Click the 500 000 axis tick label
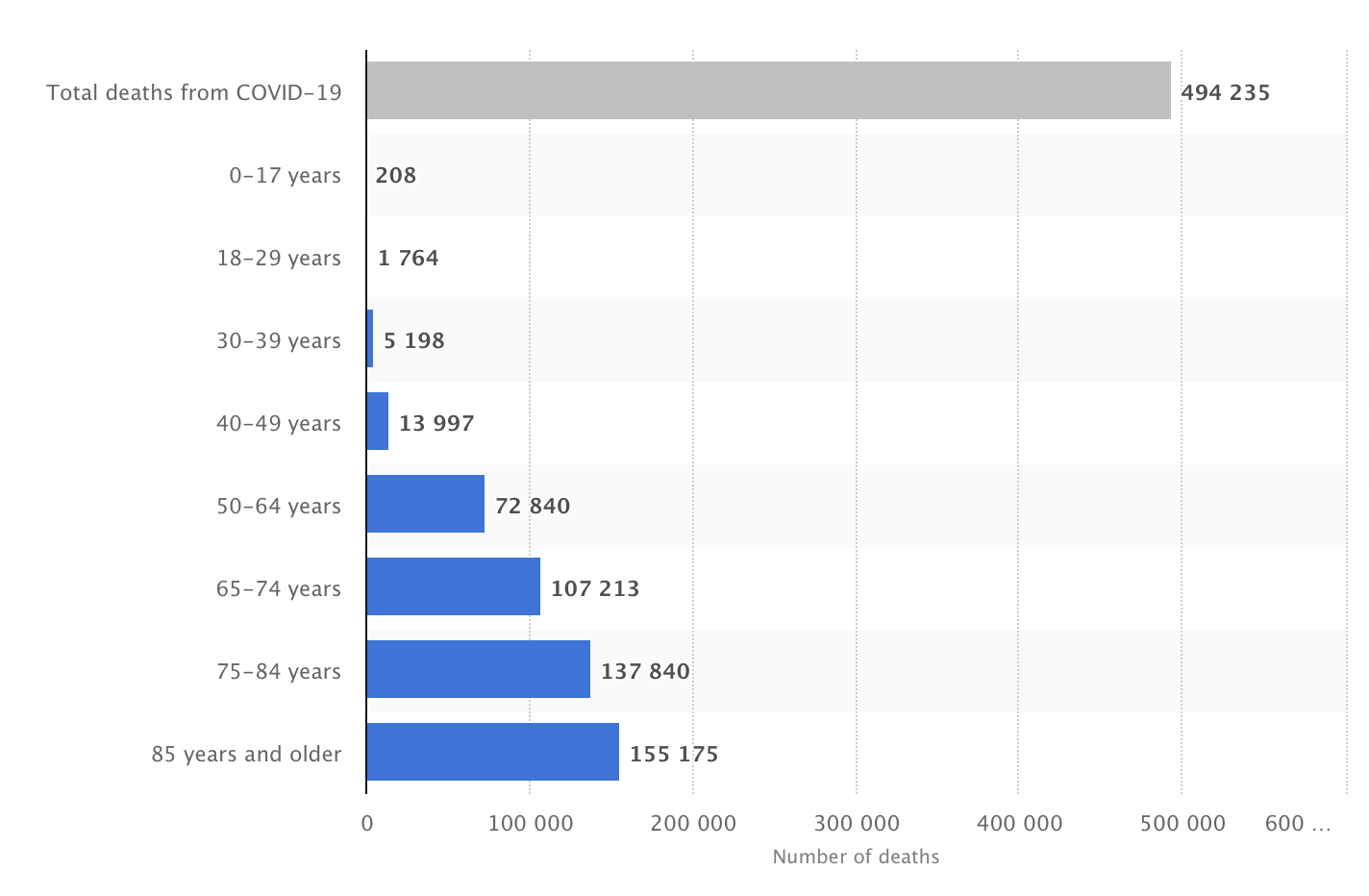The image size is (1369, 896). (x=1182, y=824)
